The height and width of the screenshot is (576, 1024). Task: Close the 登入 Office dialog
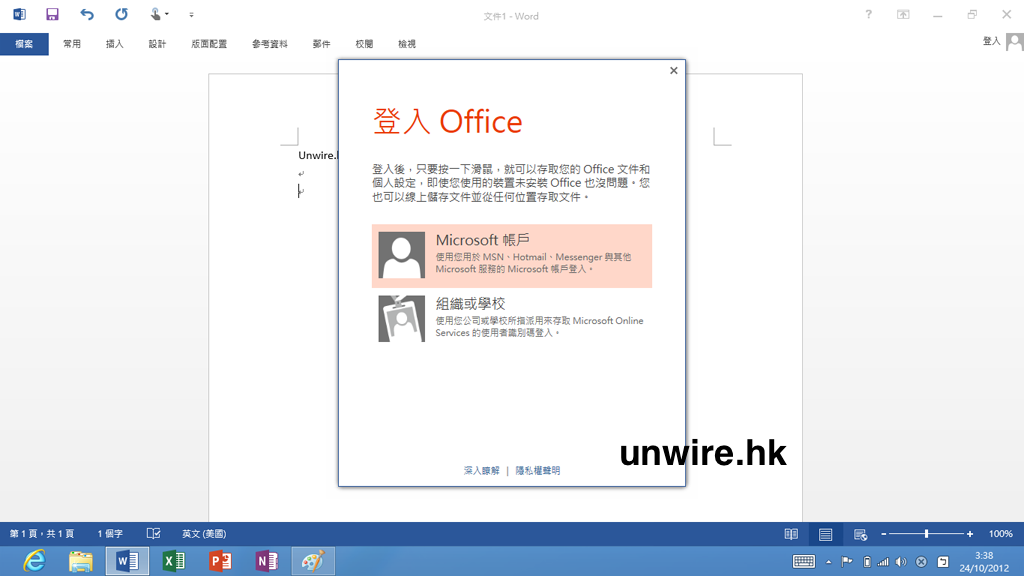[673, 71]
